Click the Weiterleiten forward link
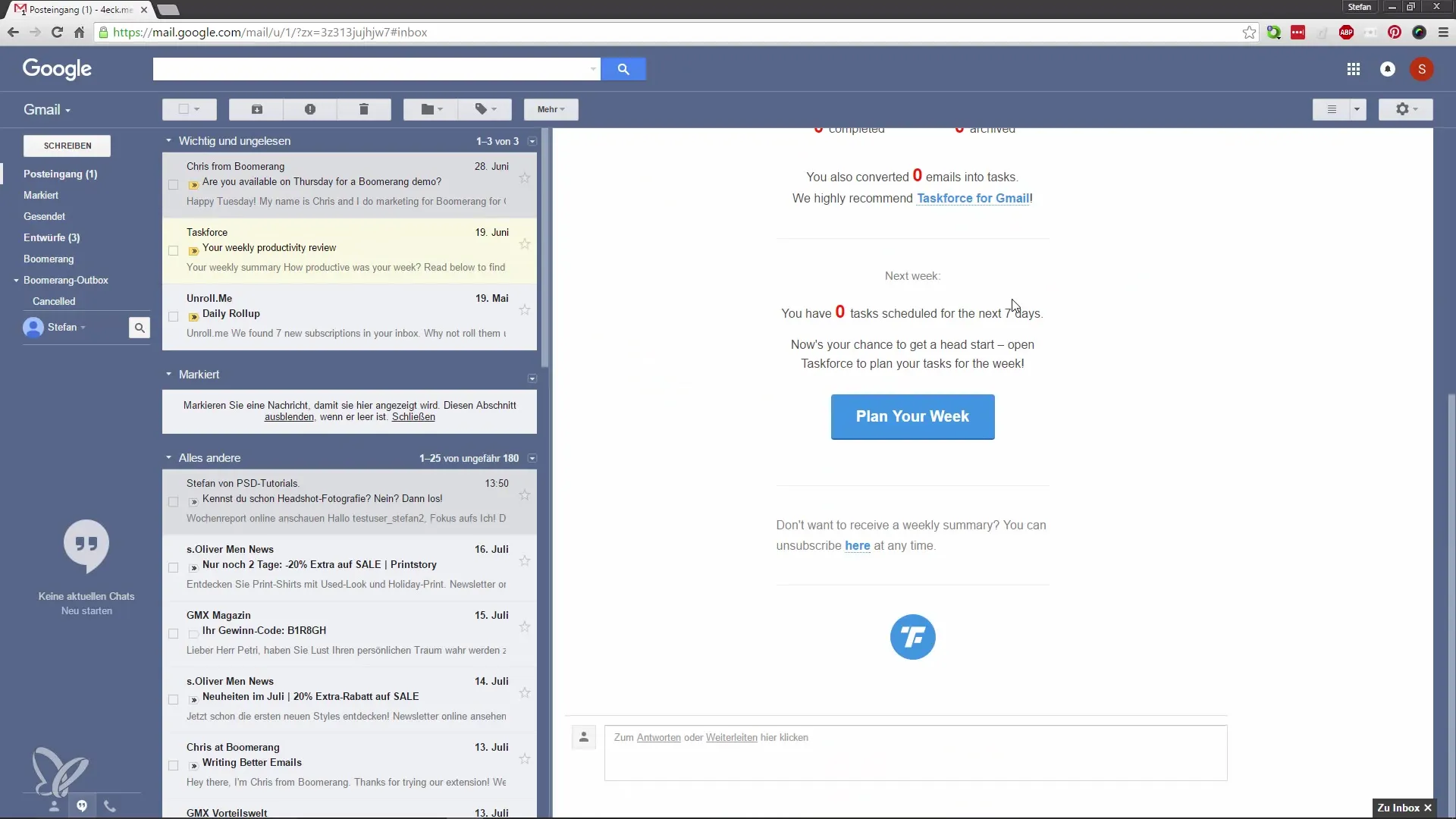Screen dimensions: 1456x819 (731, 737)
